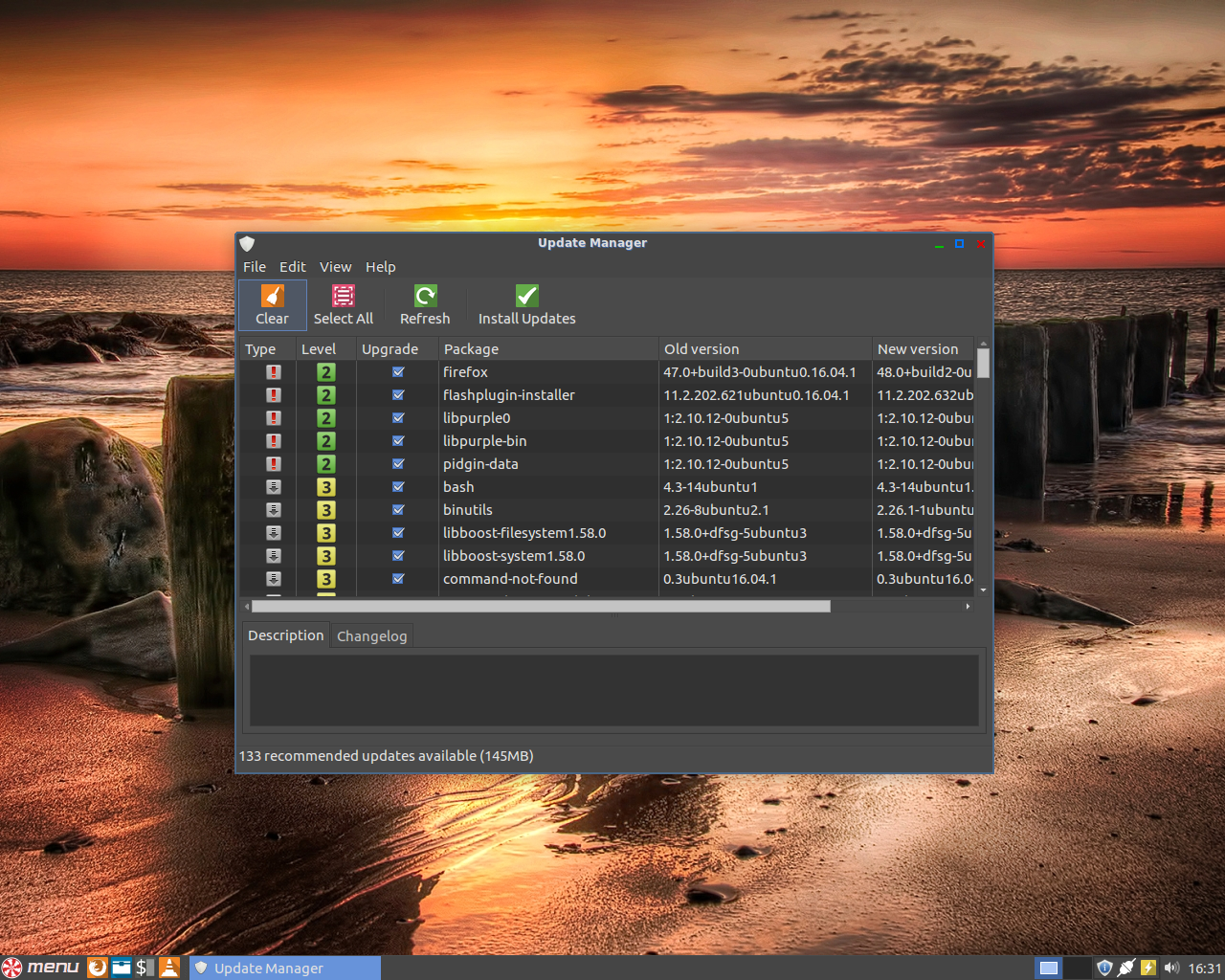Click the level 3 badge for bash
1225x980 pixels.
click(x=326, y=487)
